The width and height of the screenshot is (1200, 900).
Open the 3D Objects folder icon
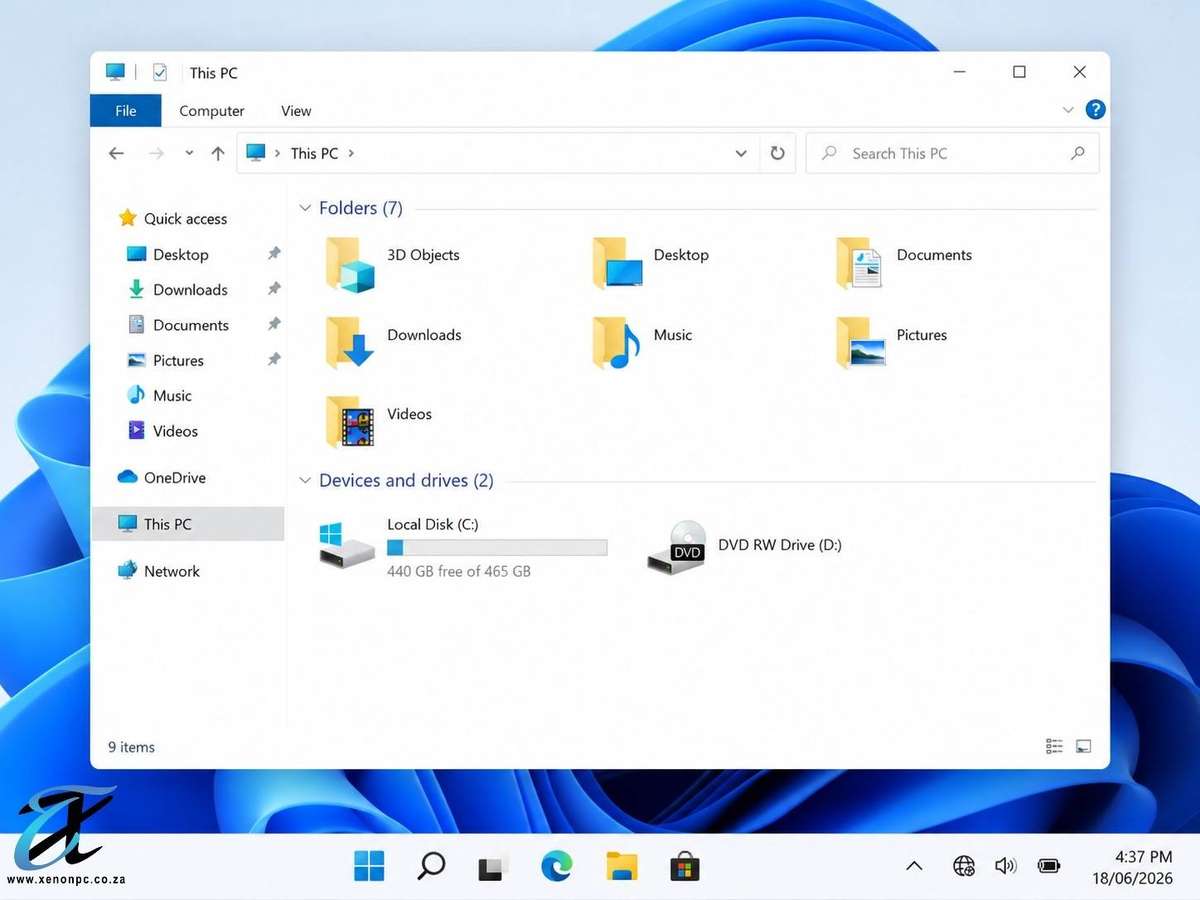coord(351,264)
